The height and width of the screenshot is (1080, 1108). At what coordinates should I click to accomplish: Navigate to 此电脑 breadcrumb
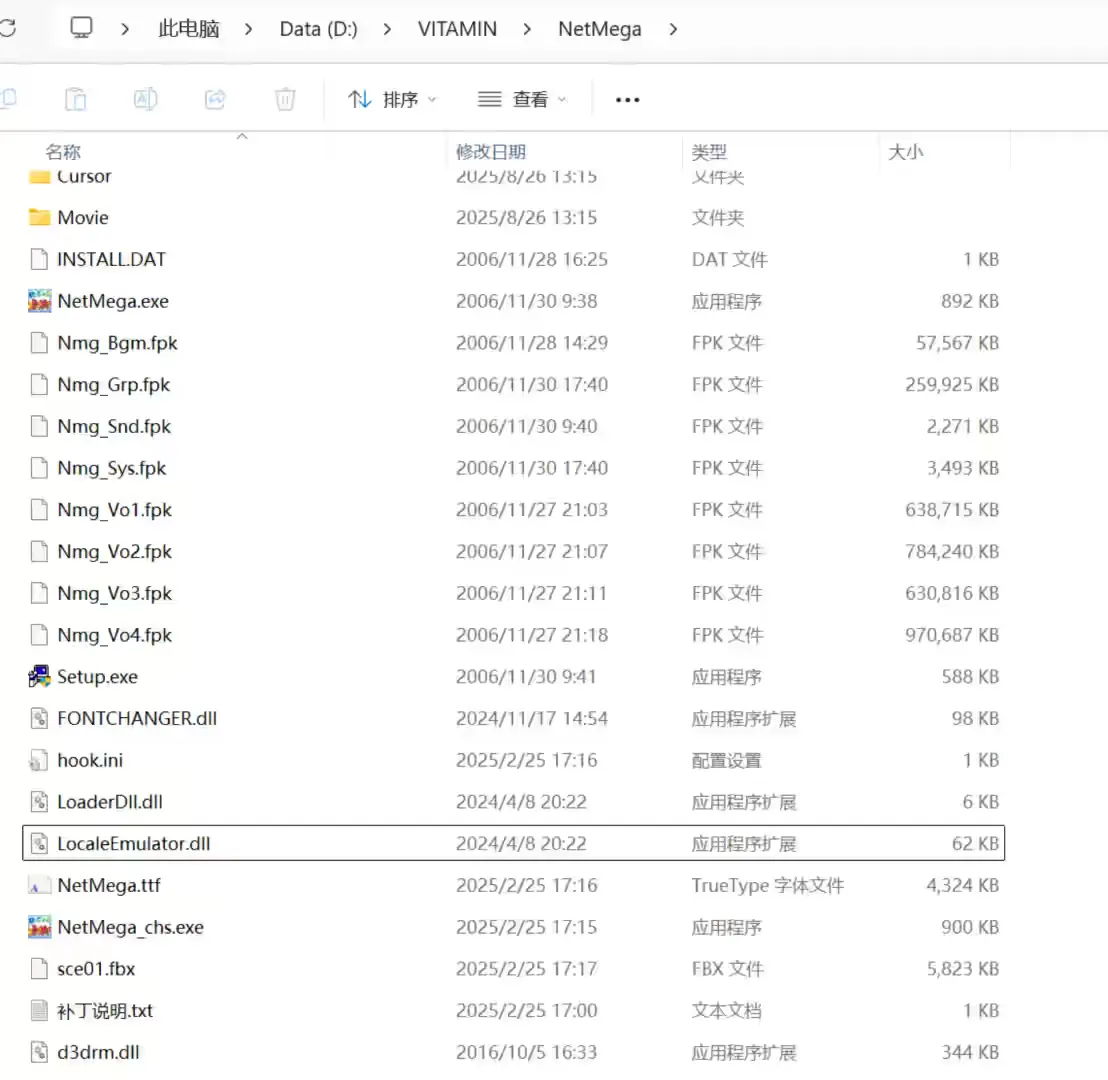coord(189,29)
